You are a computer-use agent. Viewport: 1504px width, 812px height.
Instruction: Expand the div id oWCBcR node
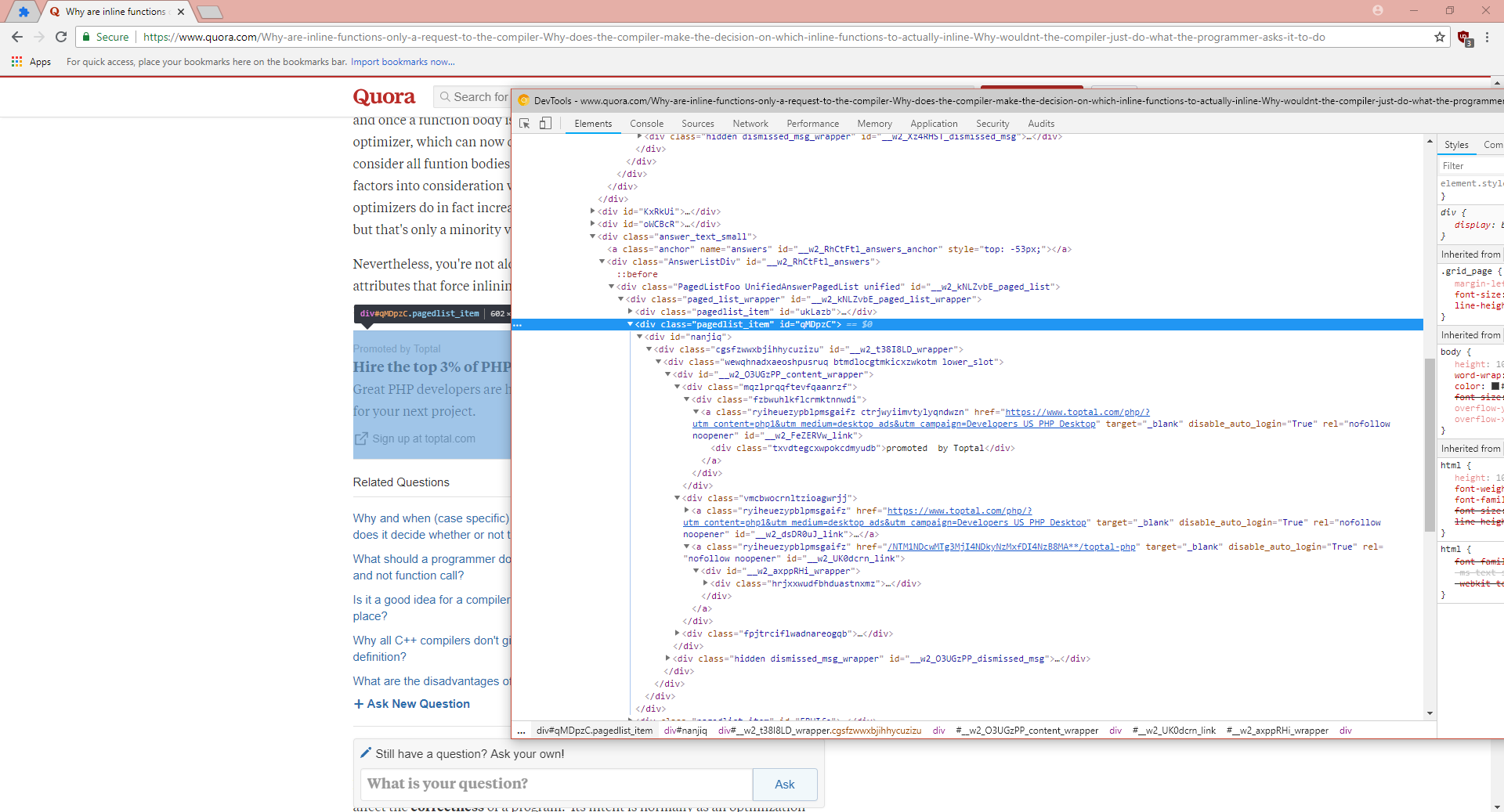[592, 224]
